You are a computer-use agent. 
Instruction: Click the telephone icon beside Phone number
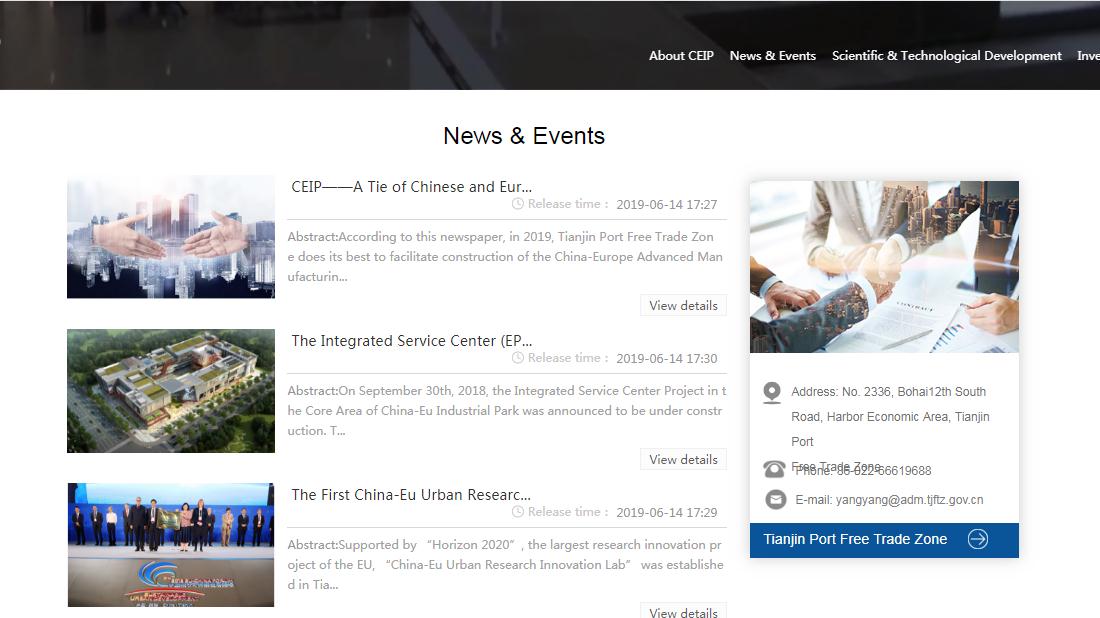(x=774, y=469)
